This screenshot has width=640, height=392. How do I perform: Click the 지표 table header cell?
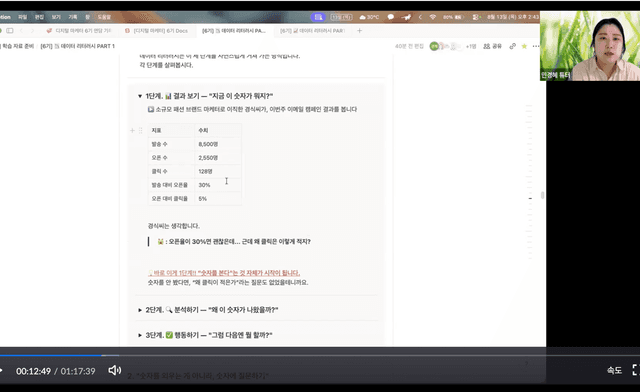tap(171, 130)
